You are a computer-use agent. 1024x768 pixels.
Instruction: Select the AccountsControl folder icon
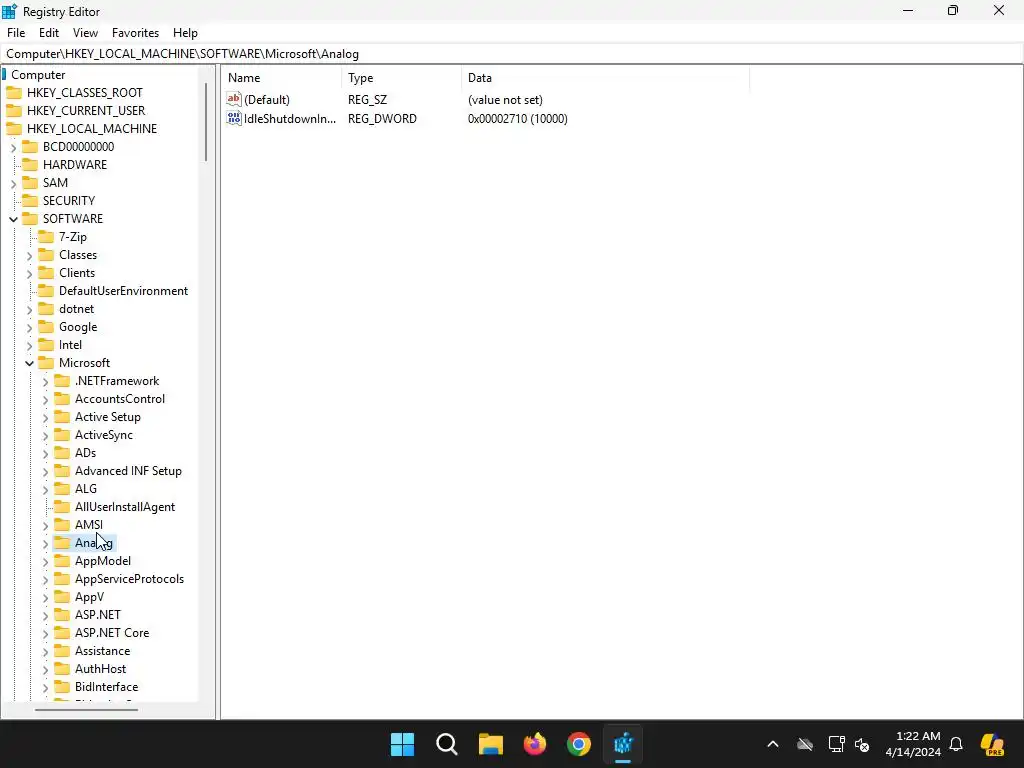point(62,398)
